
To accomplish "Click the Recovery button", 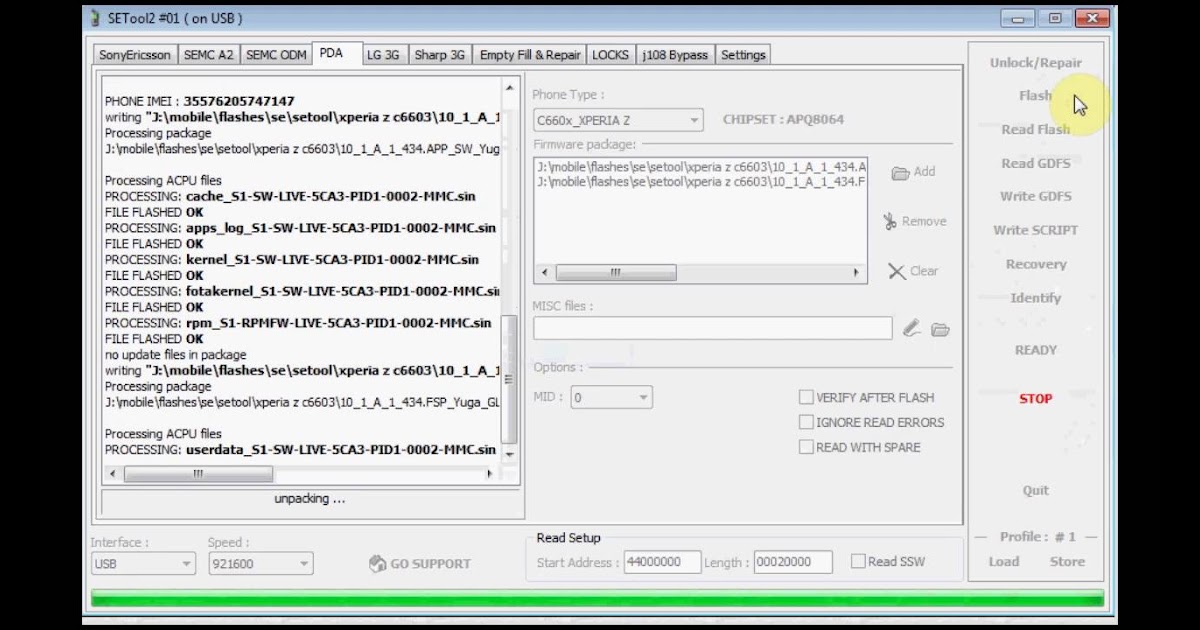I will [x=1036, y=264].
